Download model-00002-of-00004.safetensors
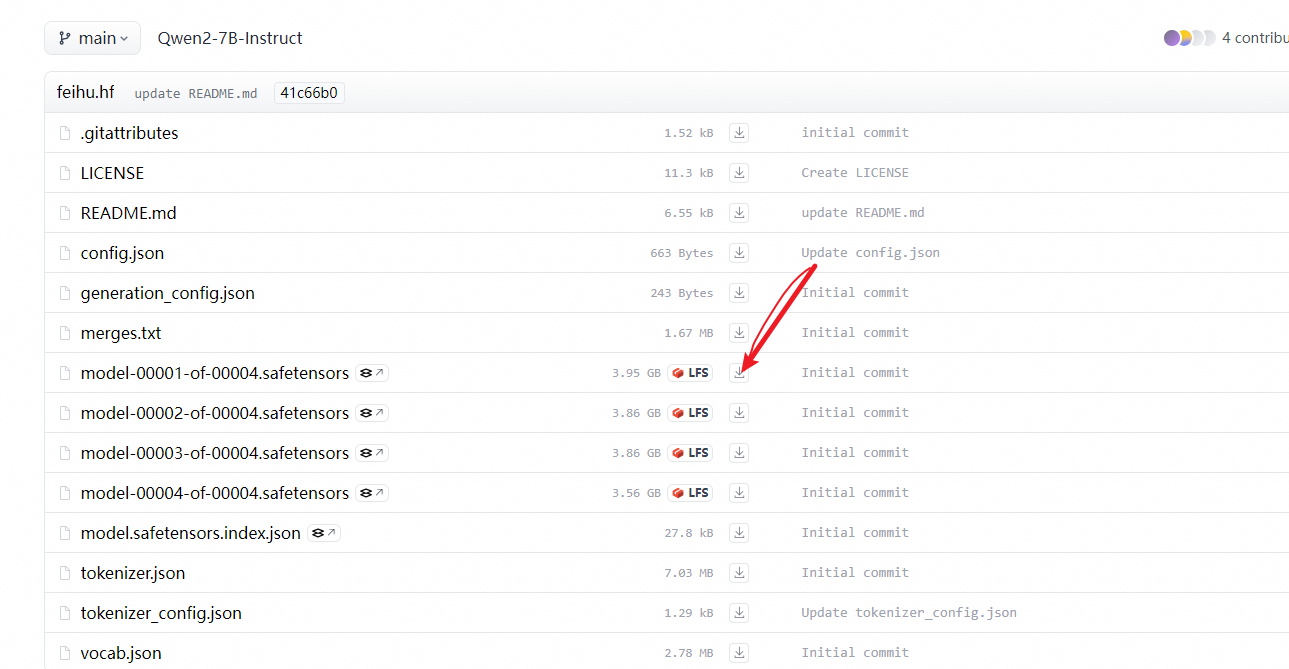This screenshot has height=669, width=1289. pos(739,412)
